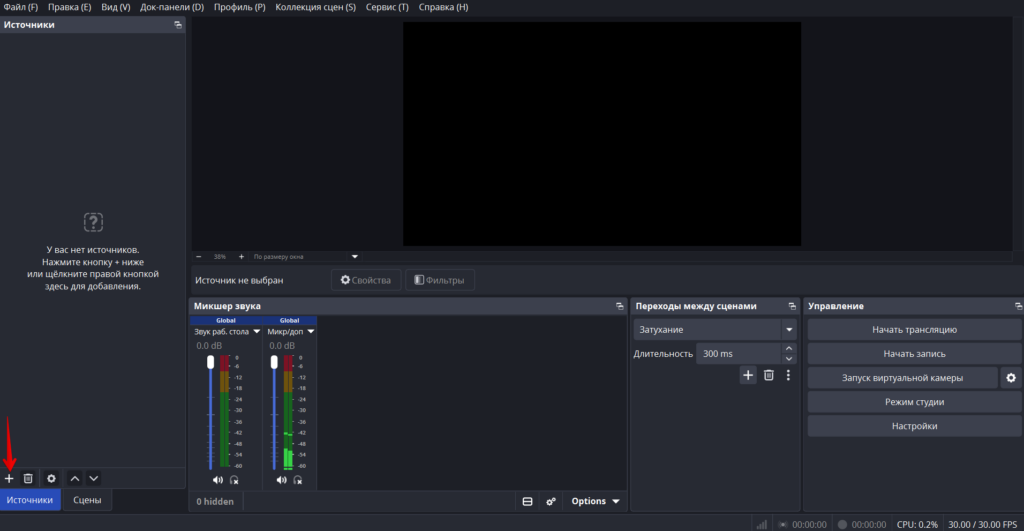Add a scene transition with plus icon
The height and width of the screenshot is (531, 1024).
[x=748, y=376]
